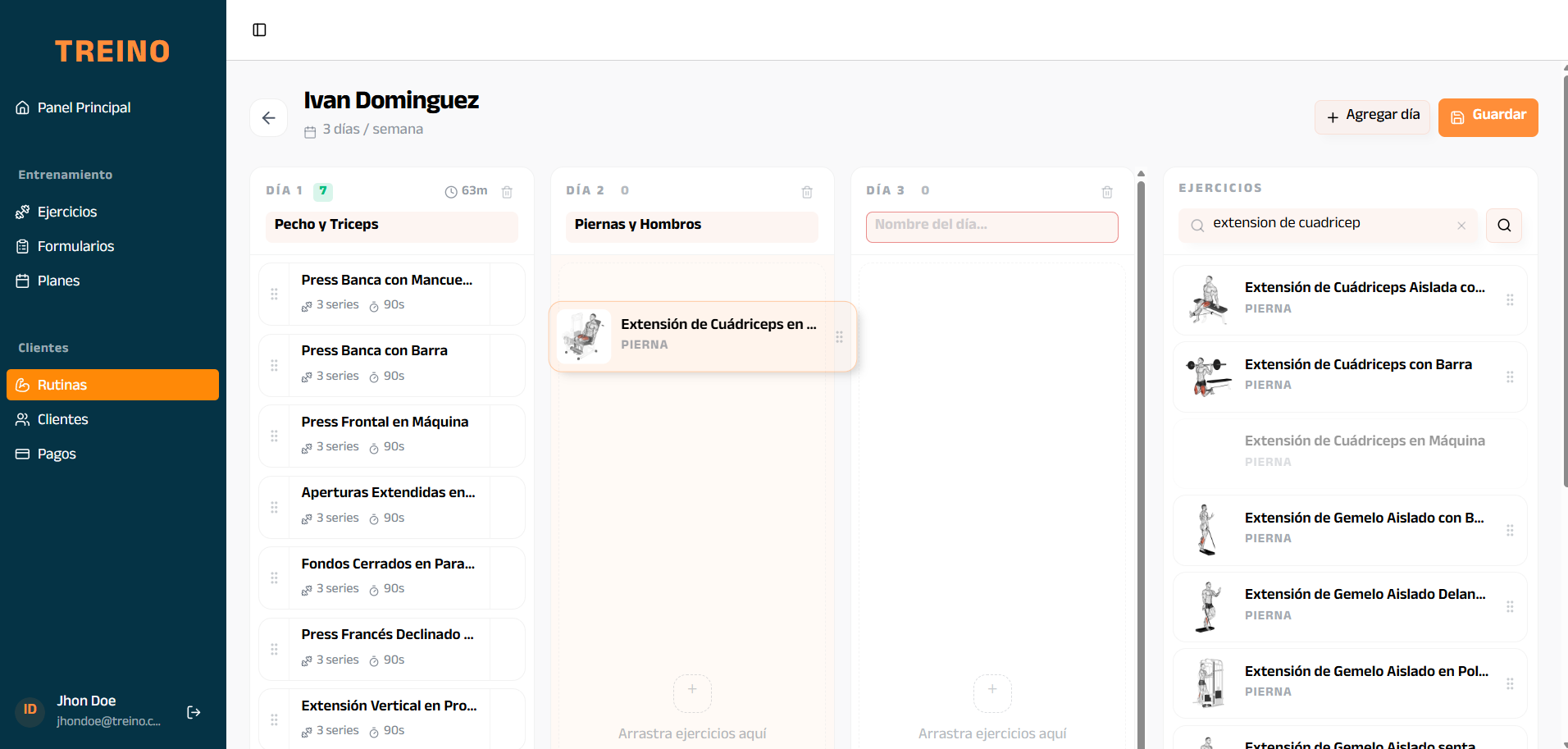The width and height of the screenshot is (1568, 749).
Task: Select Press Banca con Barra title
Action: pyautogui.click(x=374, y=351)
